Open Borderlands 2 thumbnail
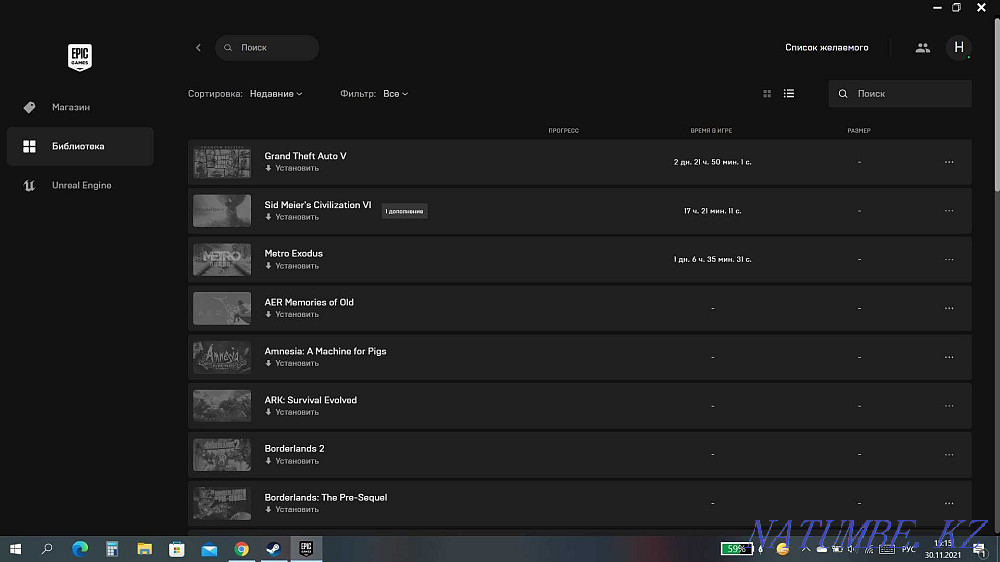This screenshot has width=1000, height=562. click(x=222, y=455)
